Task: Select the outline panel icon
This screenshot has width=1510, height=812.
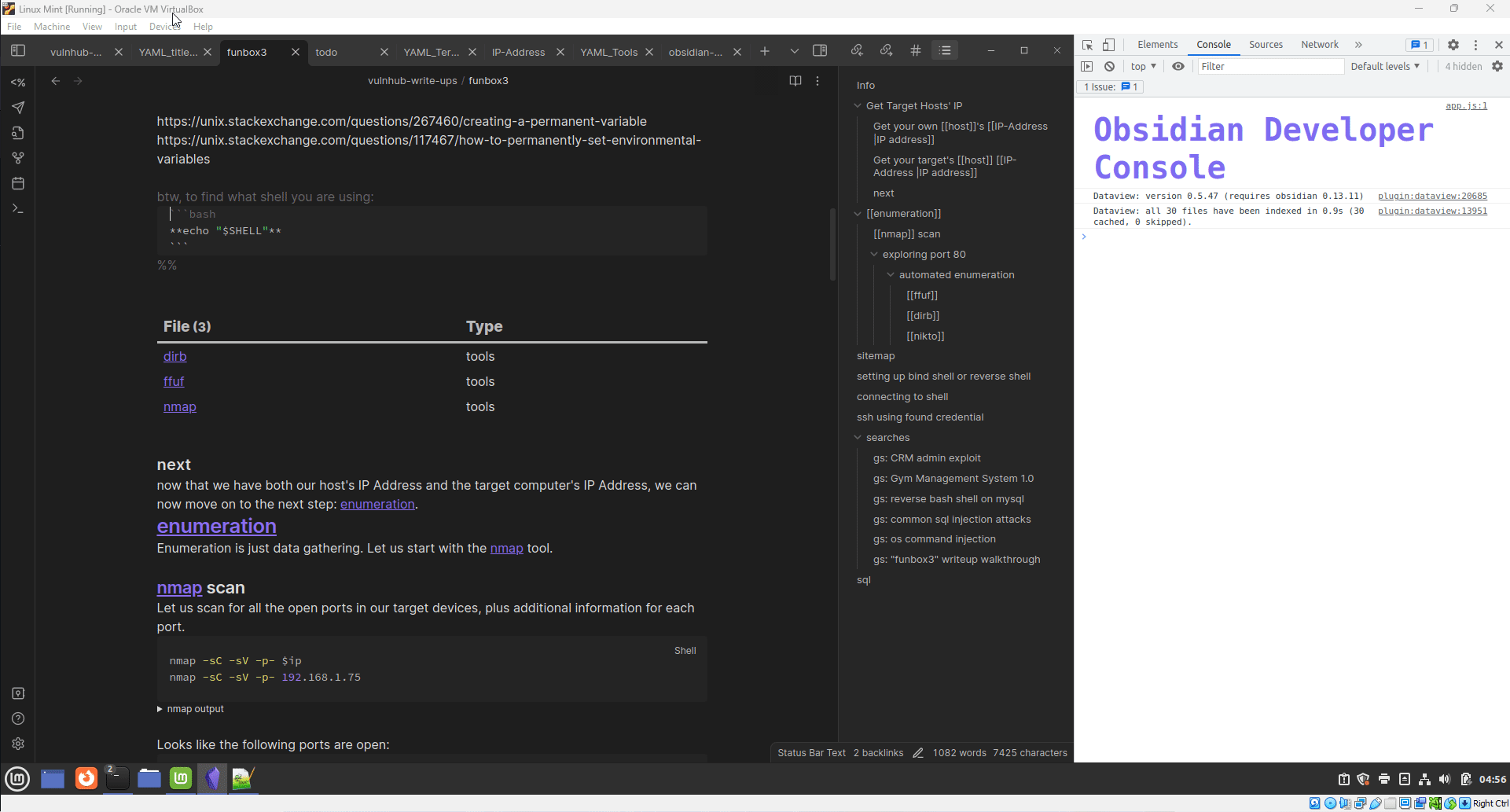Action: (x=945, y=51)
